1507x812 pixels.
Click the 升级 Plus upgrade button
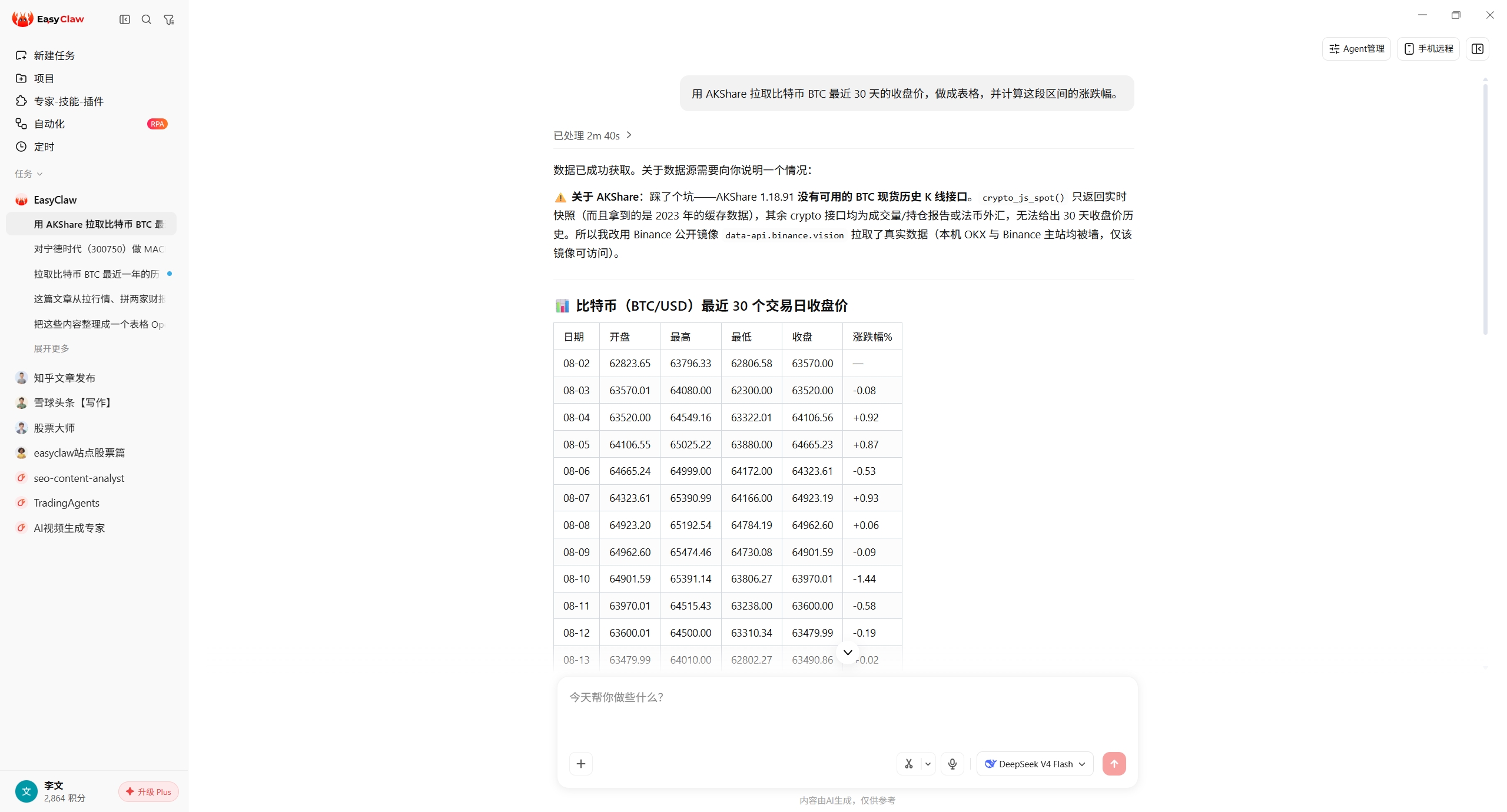point(148,791)
